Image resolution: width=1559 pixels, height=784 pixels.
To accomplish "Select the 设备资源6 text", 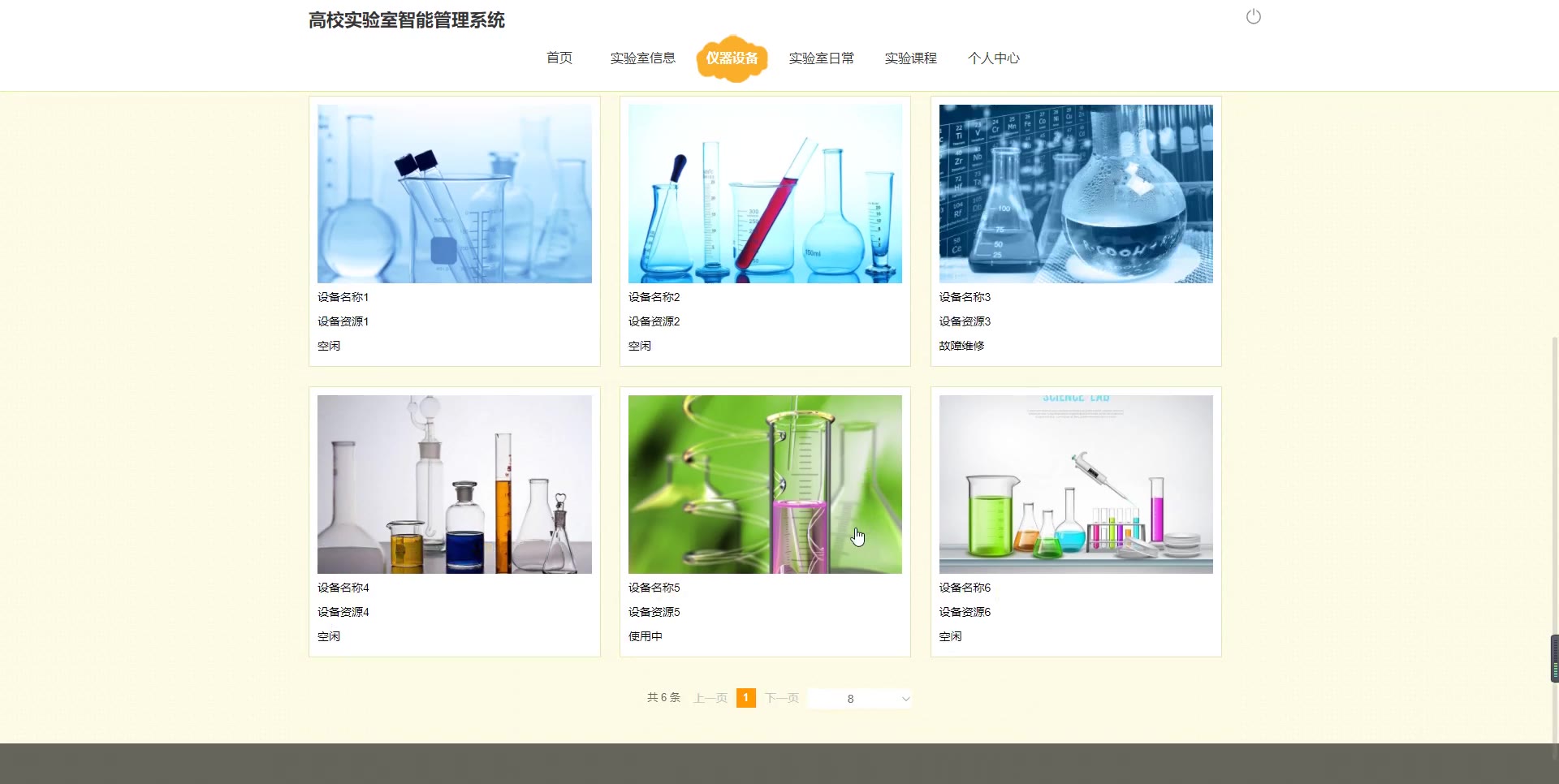I will 965,612.
